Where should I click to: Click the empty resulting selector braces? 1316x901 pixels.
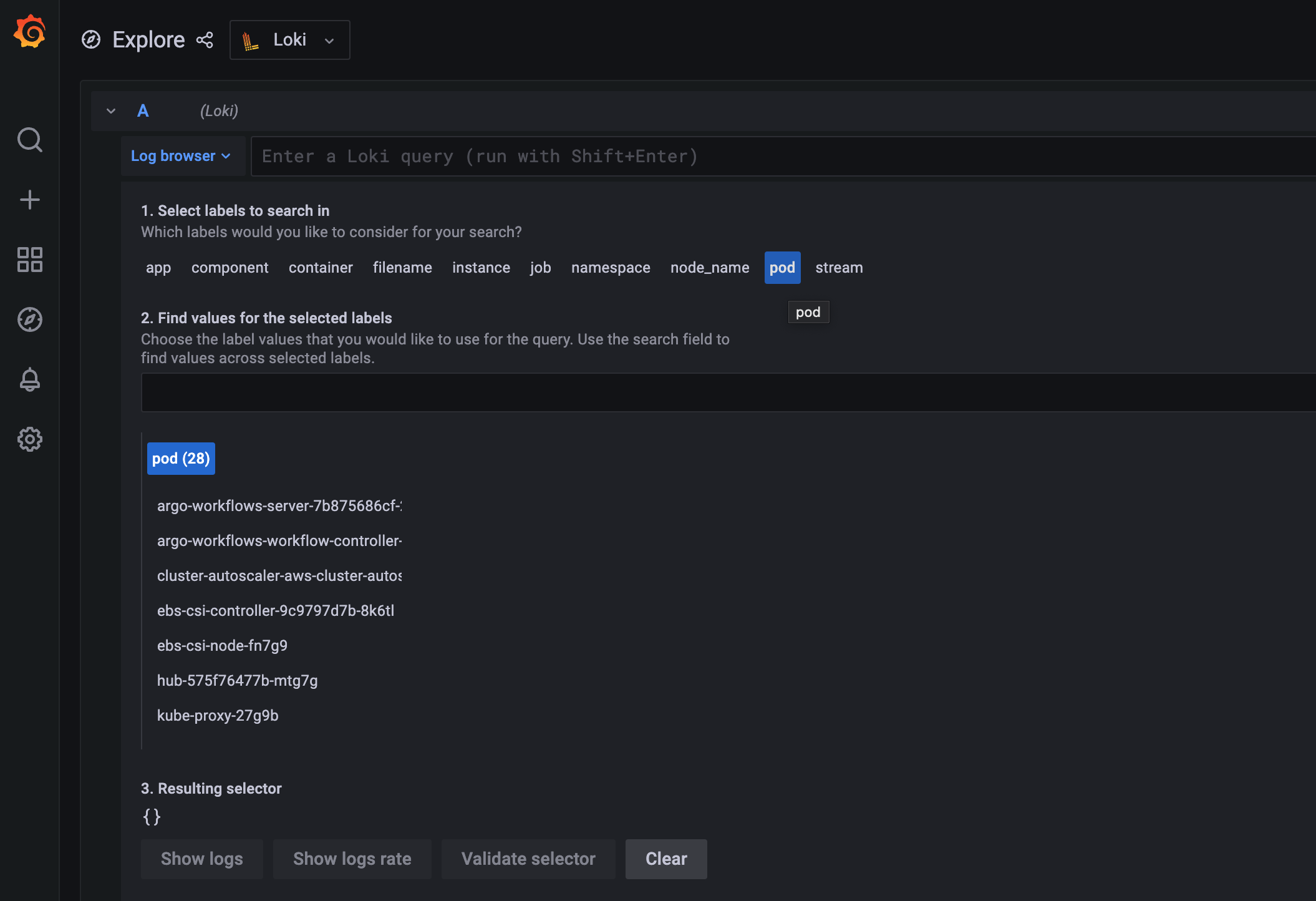pyautogui.click(x=152, y=817)
